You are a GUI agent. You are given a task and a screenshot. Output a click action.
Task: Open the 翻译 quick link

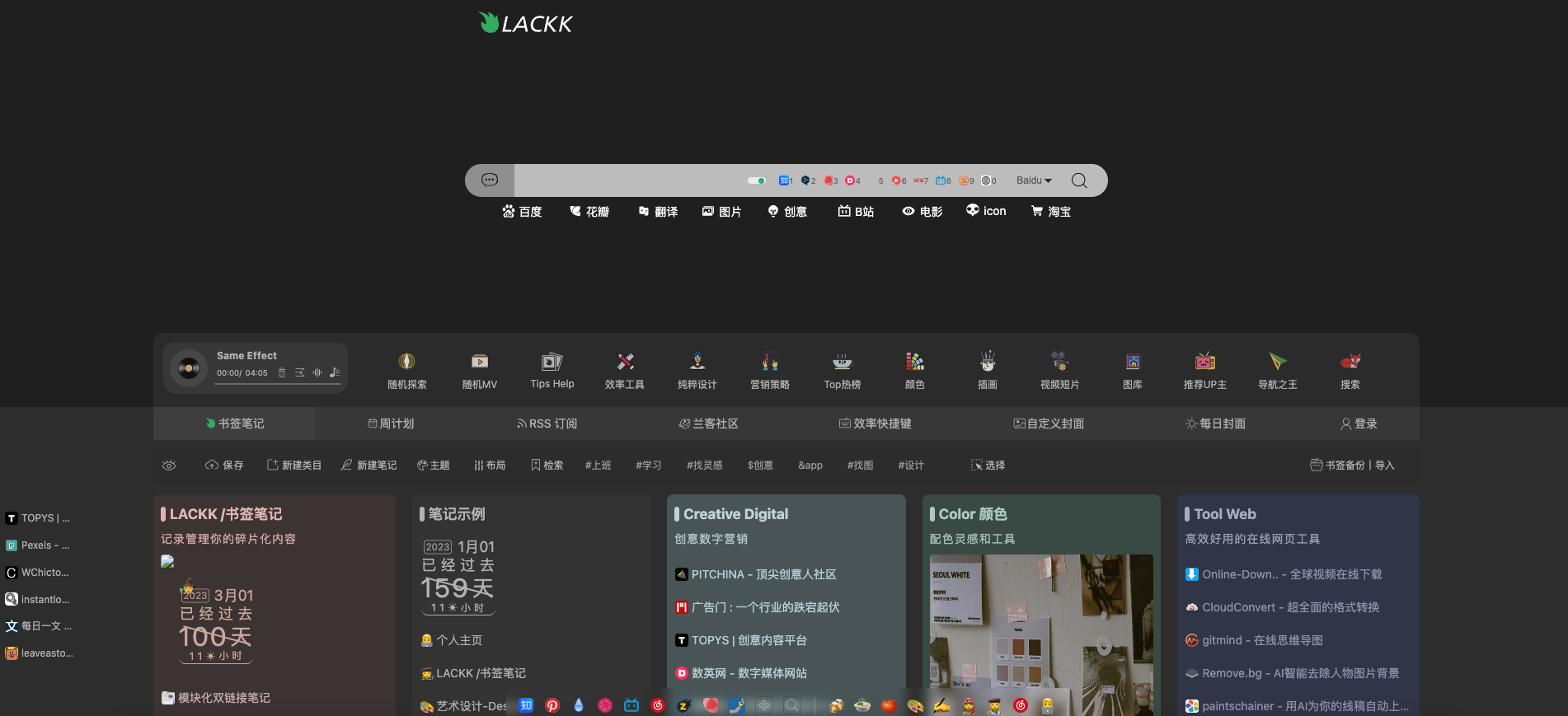point(658,212)
